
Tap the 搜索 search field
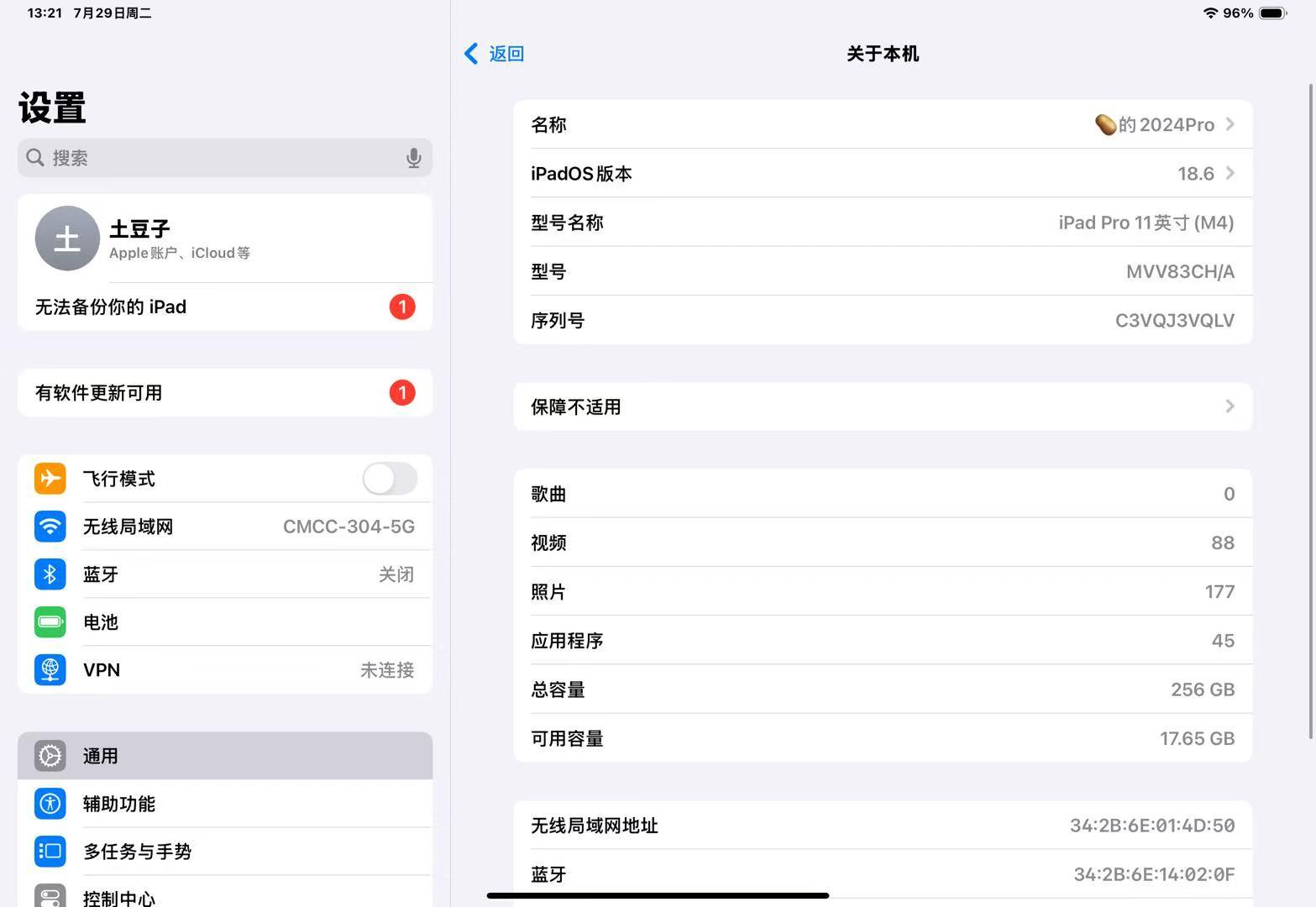coord(225,158)
